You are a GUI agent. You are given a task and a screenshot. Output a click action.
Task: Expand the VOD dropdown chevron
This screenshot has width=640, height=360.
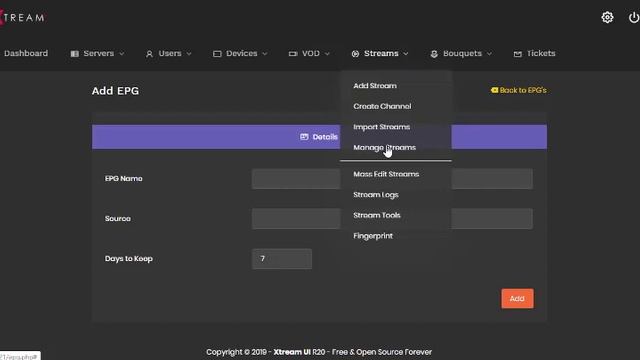pyautogui.click(x=327, y=54)
